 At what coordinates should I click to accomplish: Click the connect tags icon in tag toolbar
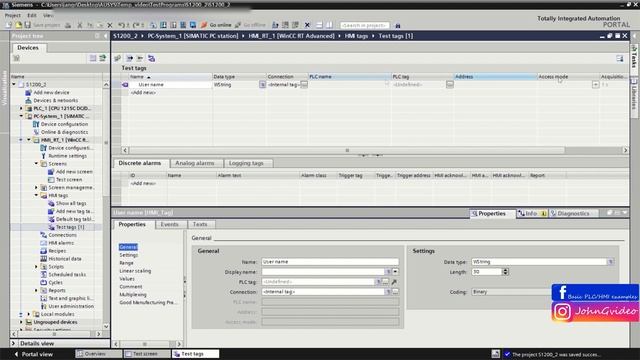click(x=151, y=58)
